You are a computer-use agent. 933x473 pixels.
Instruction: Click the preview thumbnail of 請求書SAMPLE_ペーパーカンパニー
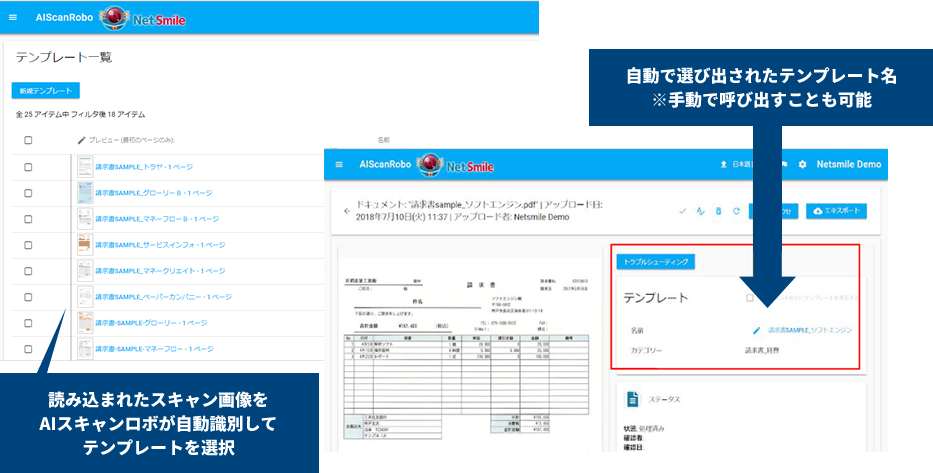point(85,297)
